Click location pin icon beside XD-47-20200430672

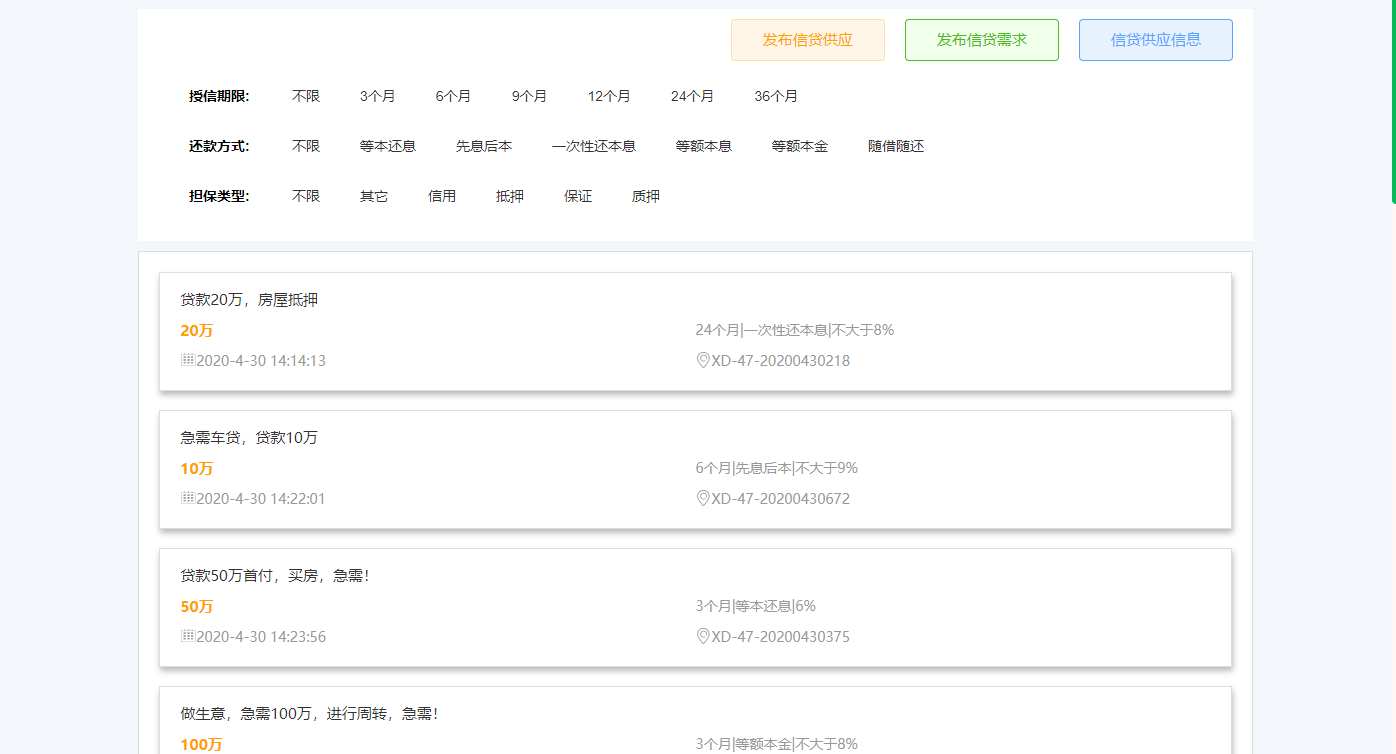coord(702,498)
